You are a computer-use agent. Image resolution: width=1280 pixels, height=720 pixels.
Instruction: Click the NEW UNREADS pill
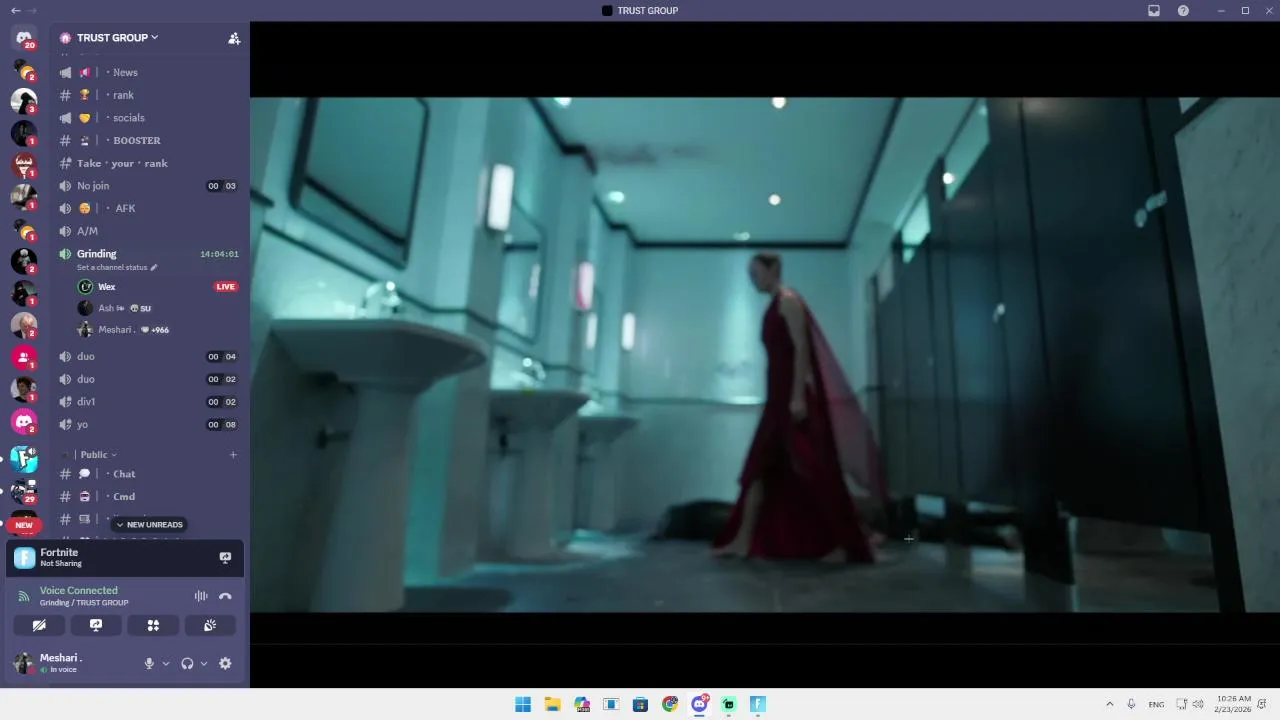tap(150, 525)
